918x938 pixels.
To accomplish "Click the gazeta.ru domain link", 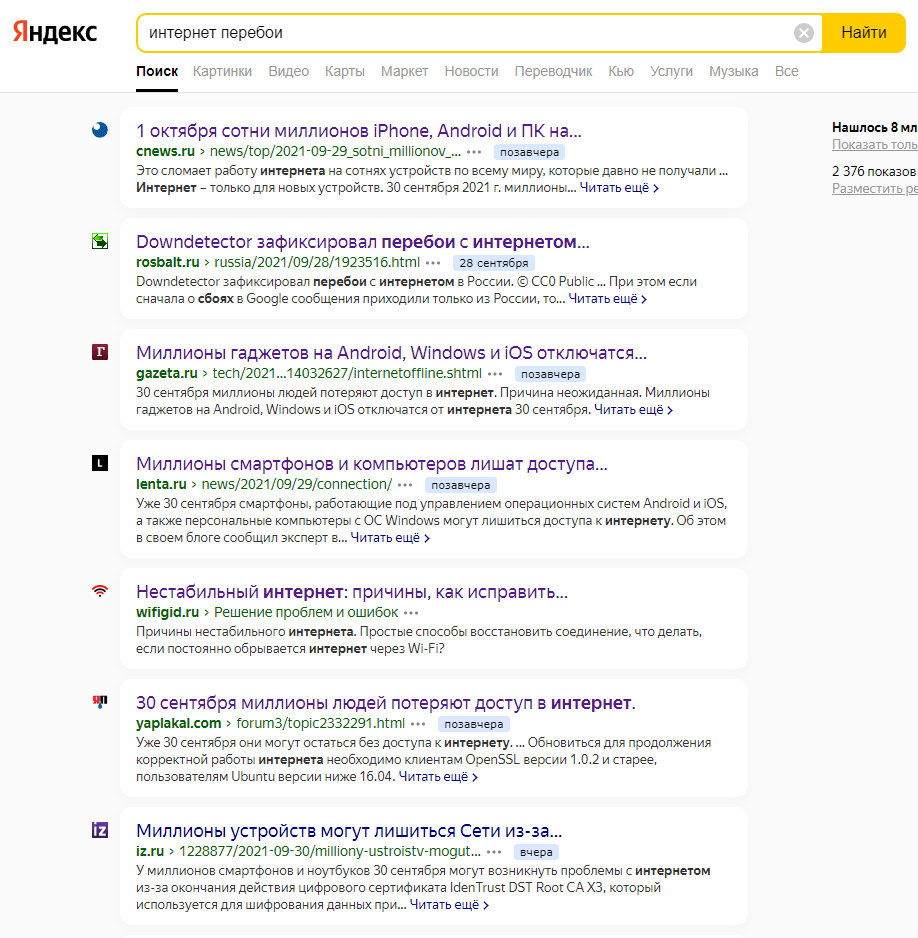I will (x=166, y=373).
